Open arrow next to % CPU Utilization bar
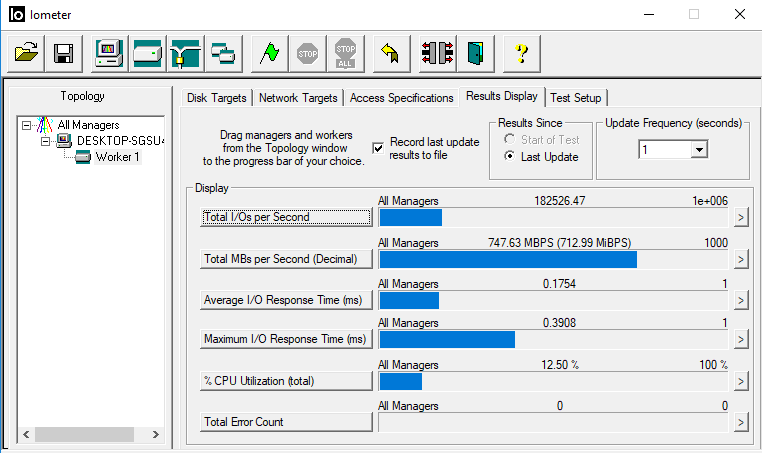This screenshot has width=762, height=453. pyautogui.click(x=741, y=382)
